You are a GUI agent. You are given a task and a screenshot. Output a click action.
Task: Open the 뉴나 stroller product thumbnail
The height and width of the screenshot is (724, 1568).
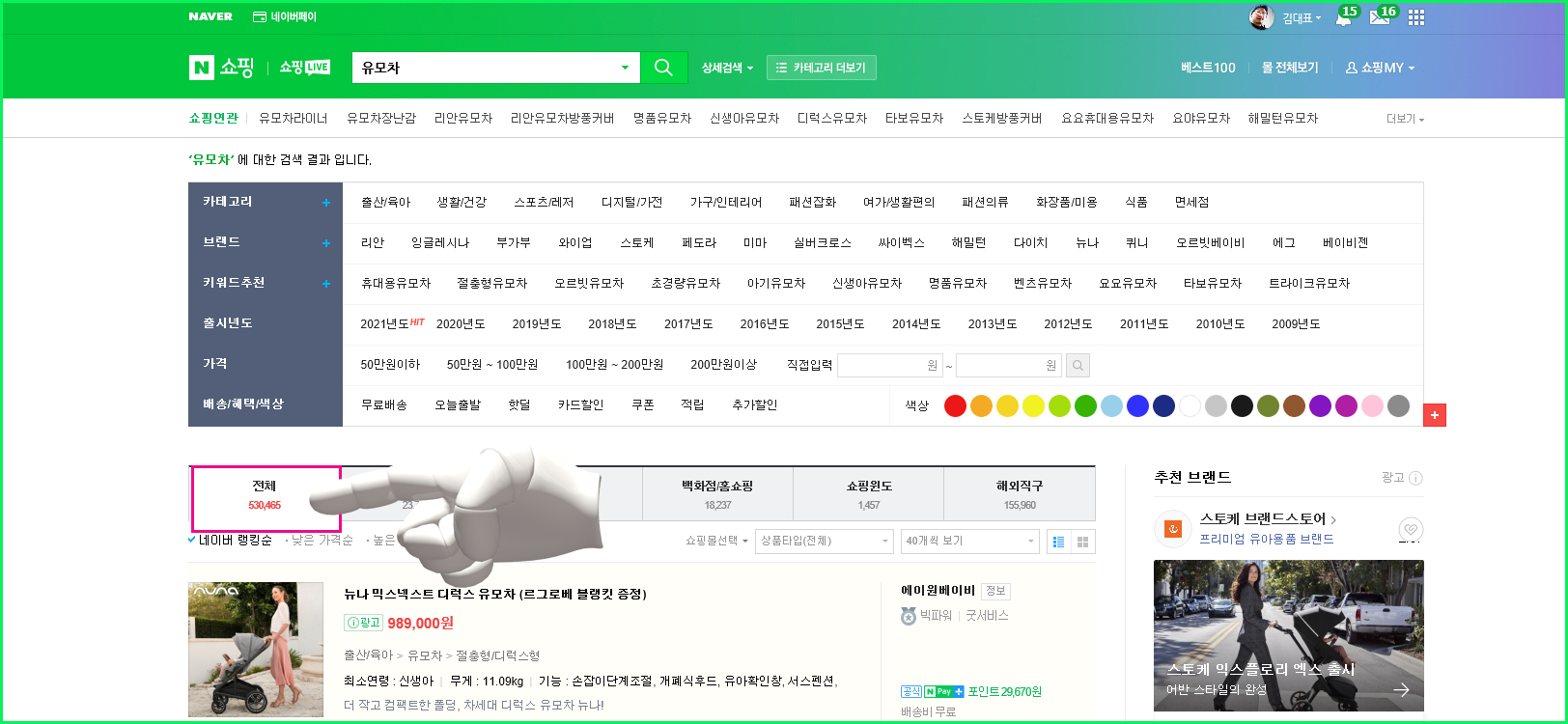(x=256, y=650)
